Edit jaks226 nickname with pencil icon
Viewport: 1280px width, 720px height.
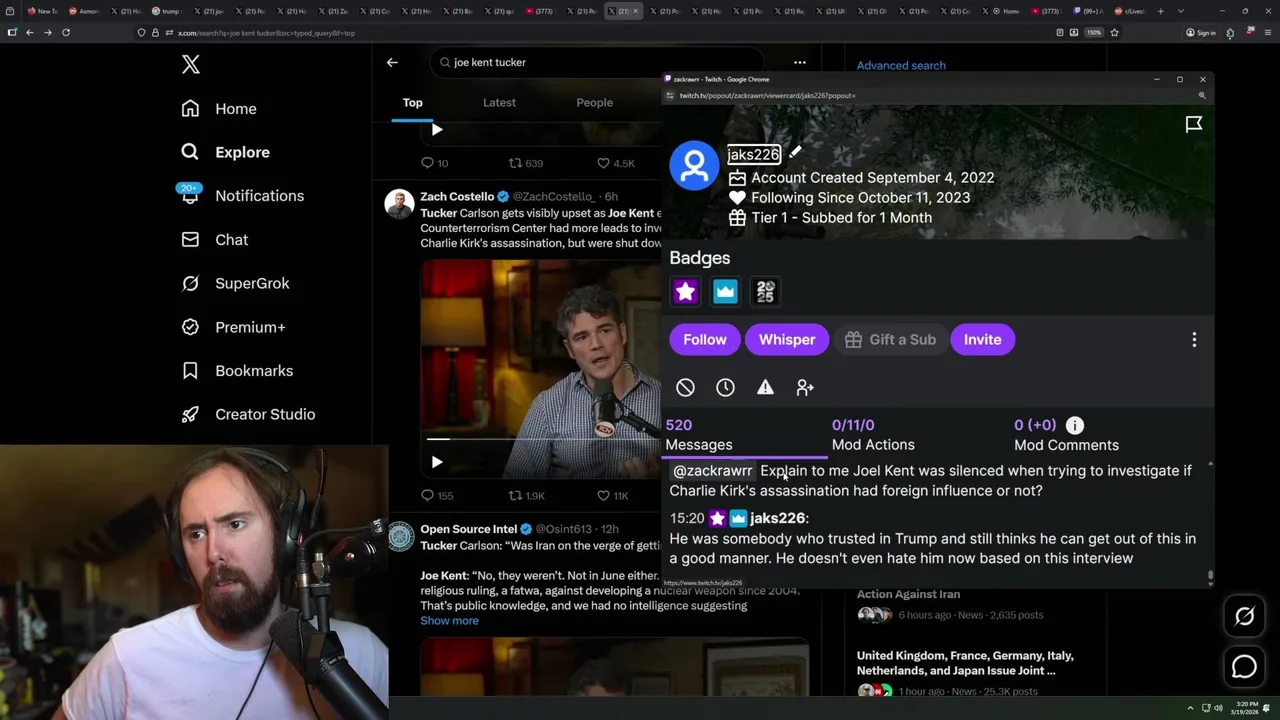point(795,153)
